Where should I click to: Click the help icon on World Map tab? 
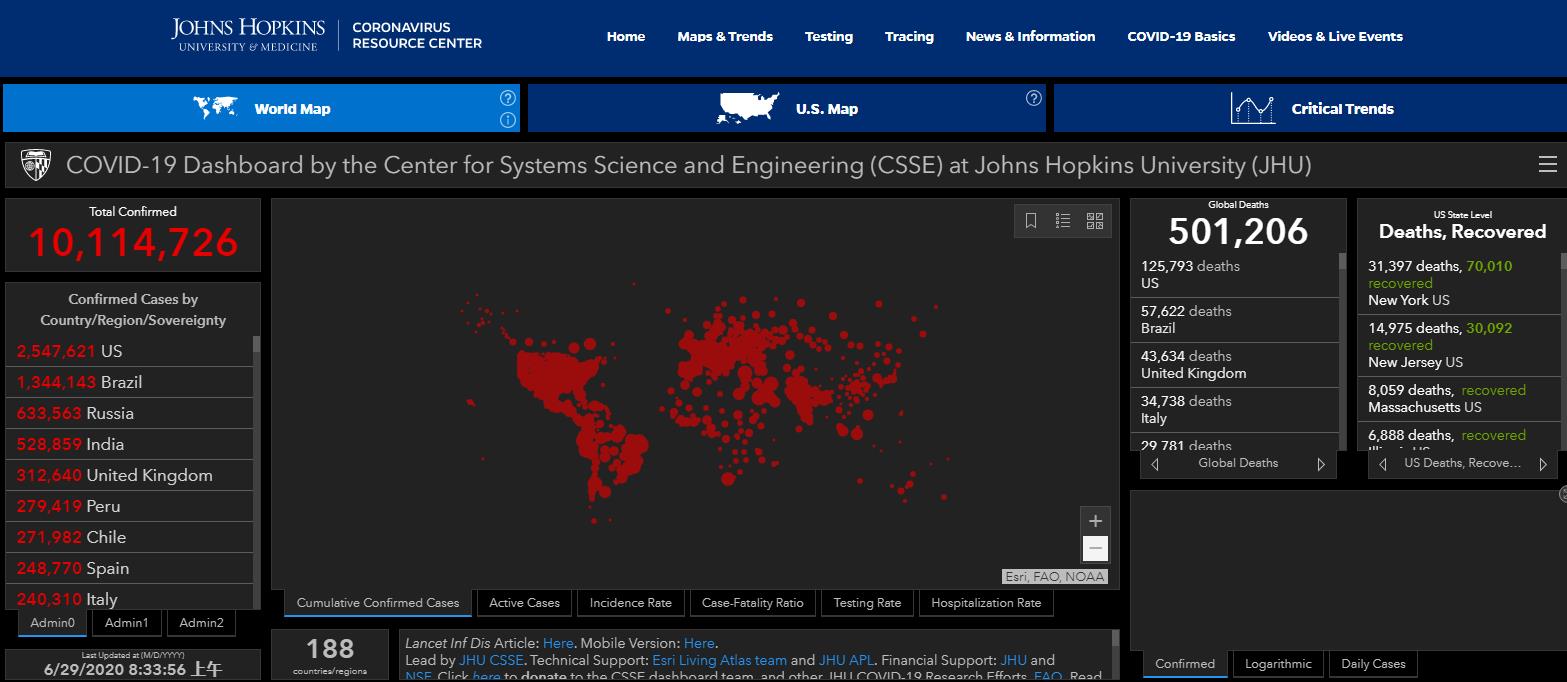click(508, 98)
